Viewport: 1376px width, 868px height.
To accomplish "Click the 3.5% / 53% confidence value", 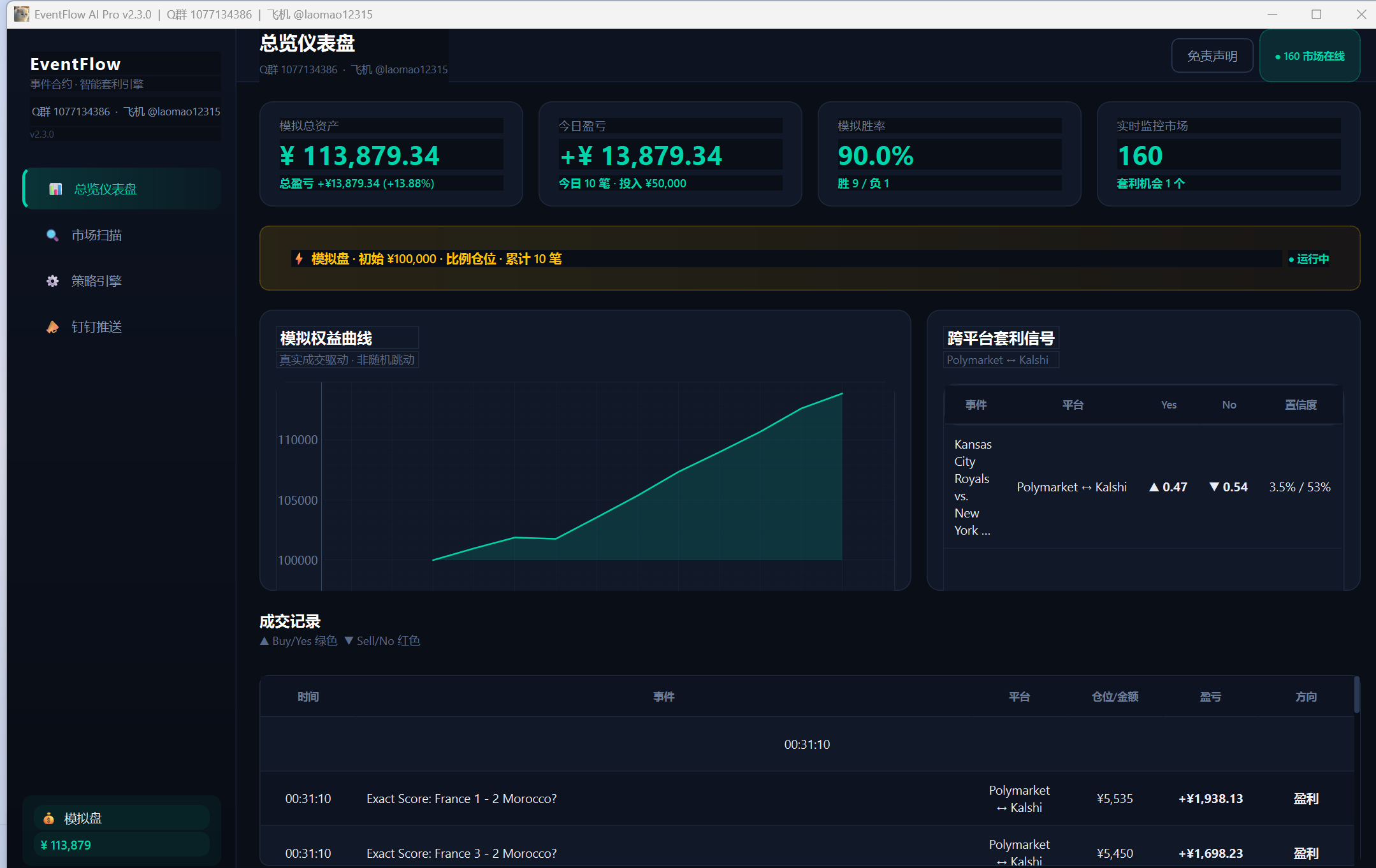I will click(1300, 487).
